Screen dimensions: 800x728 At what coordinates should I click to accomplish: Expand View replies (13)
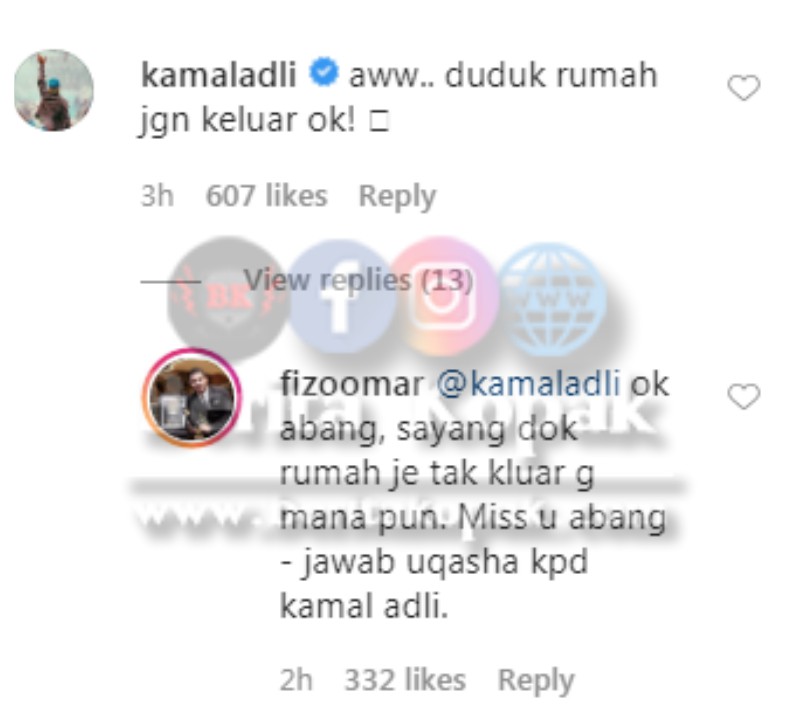[358, 280]
